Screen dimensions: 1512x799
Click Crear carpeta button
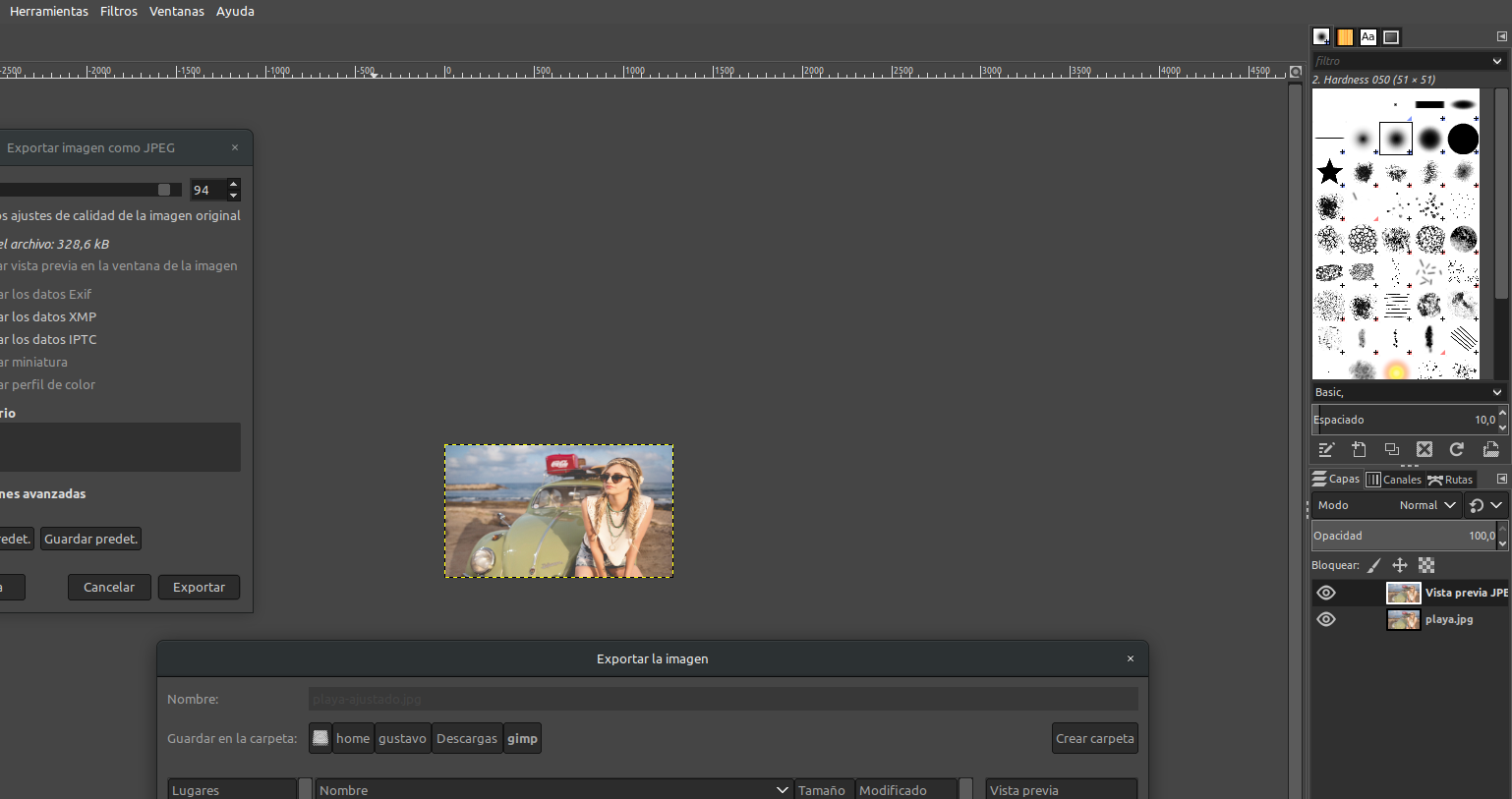pos(1094,738)
